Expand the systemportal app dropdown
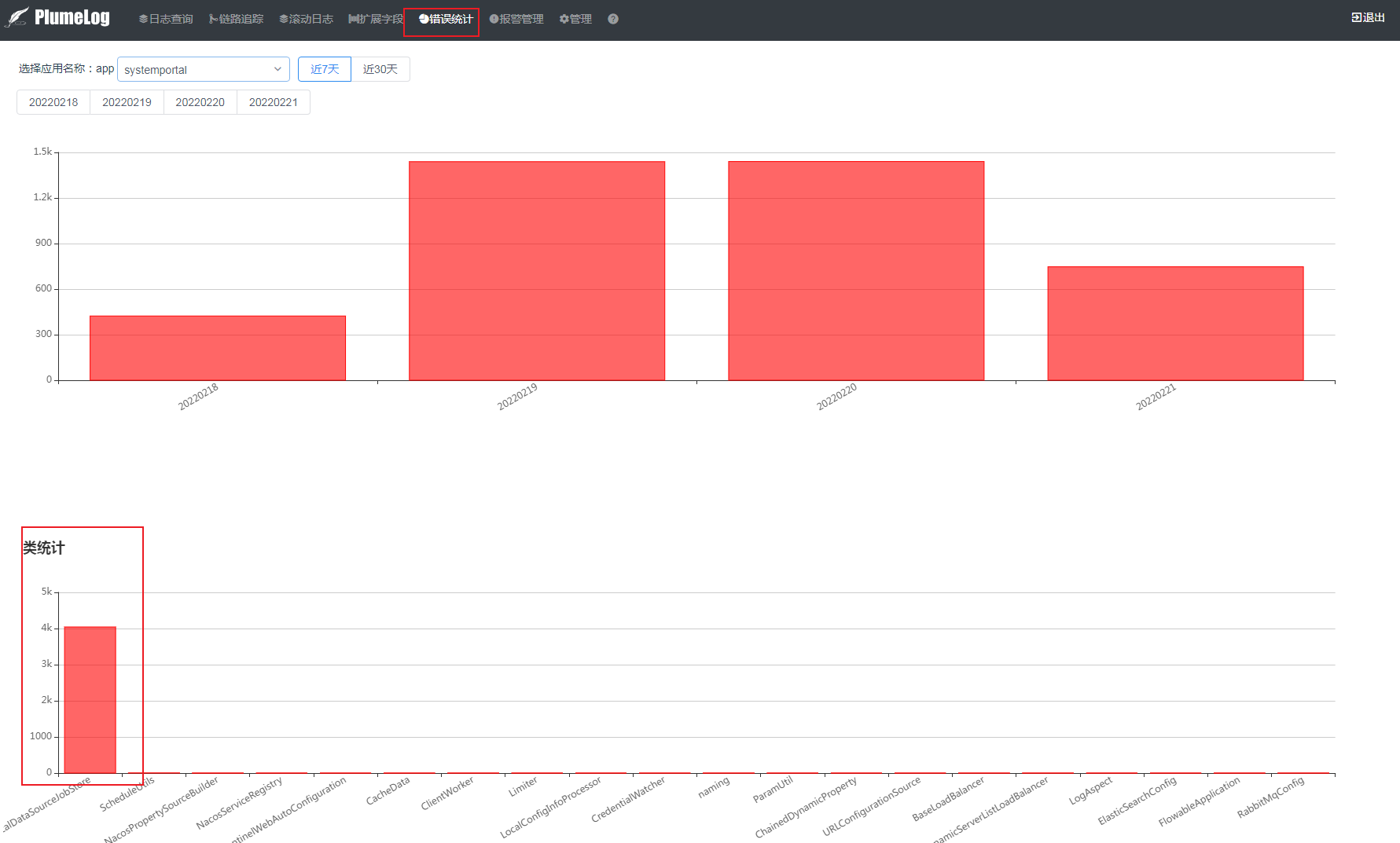Image resolution: width=1400 pixels, height=843 pixels. click(204, 69)
